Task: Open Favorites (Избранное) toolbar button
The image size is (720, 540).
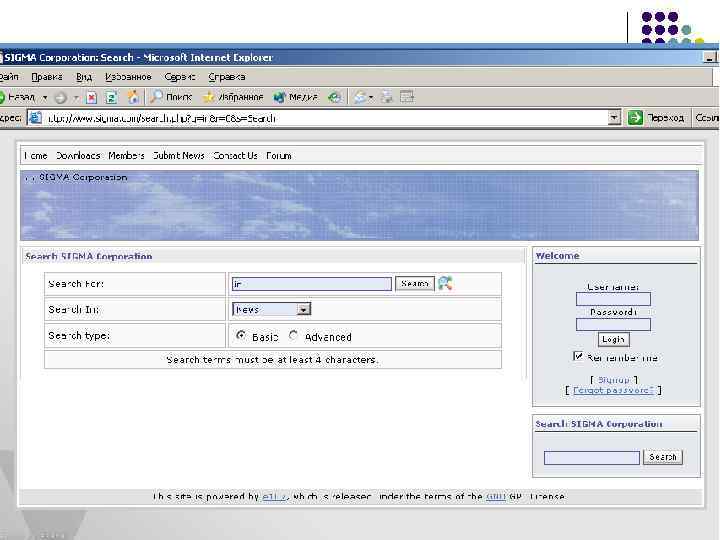Action: coord(233,97)
